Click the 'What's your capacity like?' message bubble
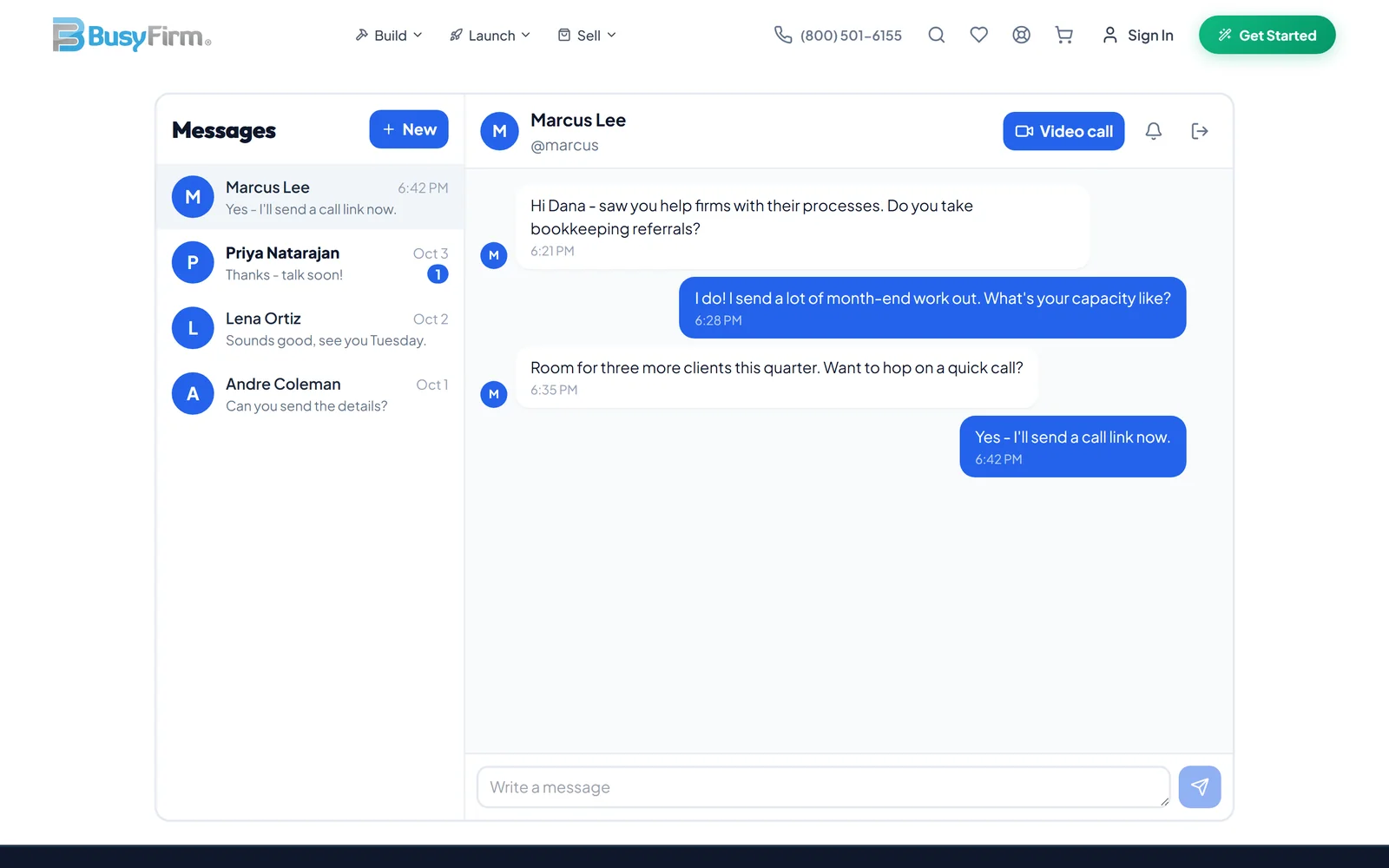1389x868 pixels. tap(932, 307)
